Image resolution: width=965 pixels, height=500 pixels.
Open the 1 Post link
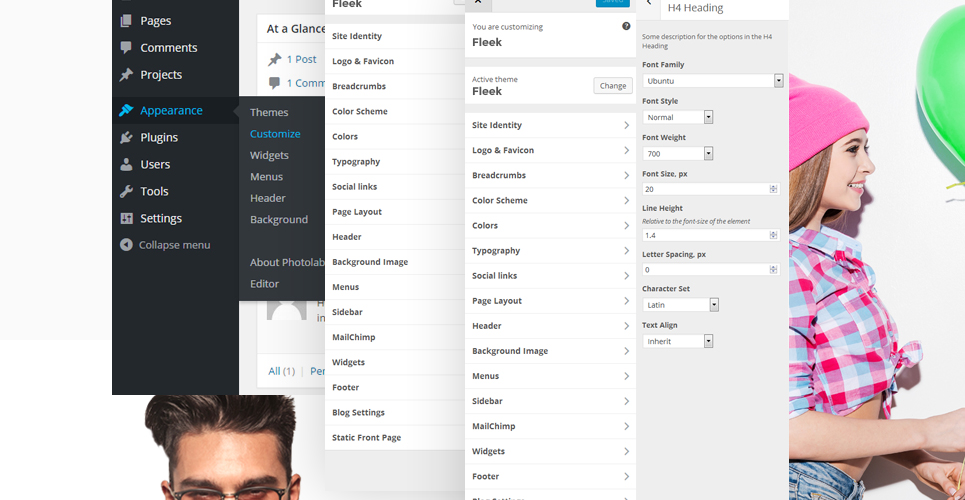[x=302, y=59]
